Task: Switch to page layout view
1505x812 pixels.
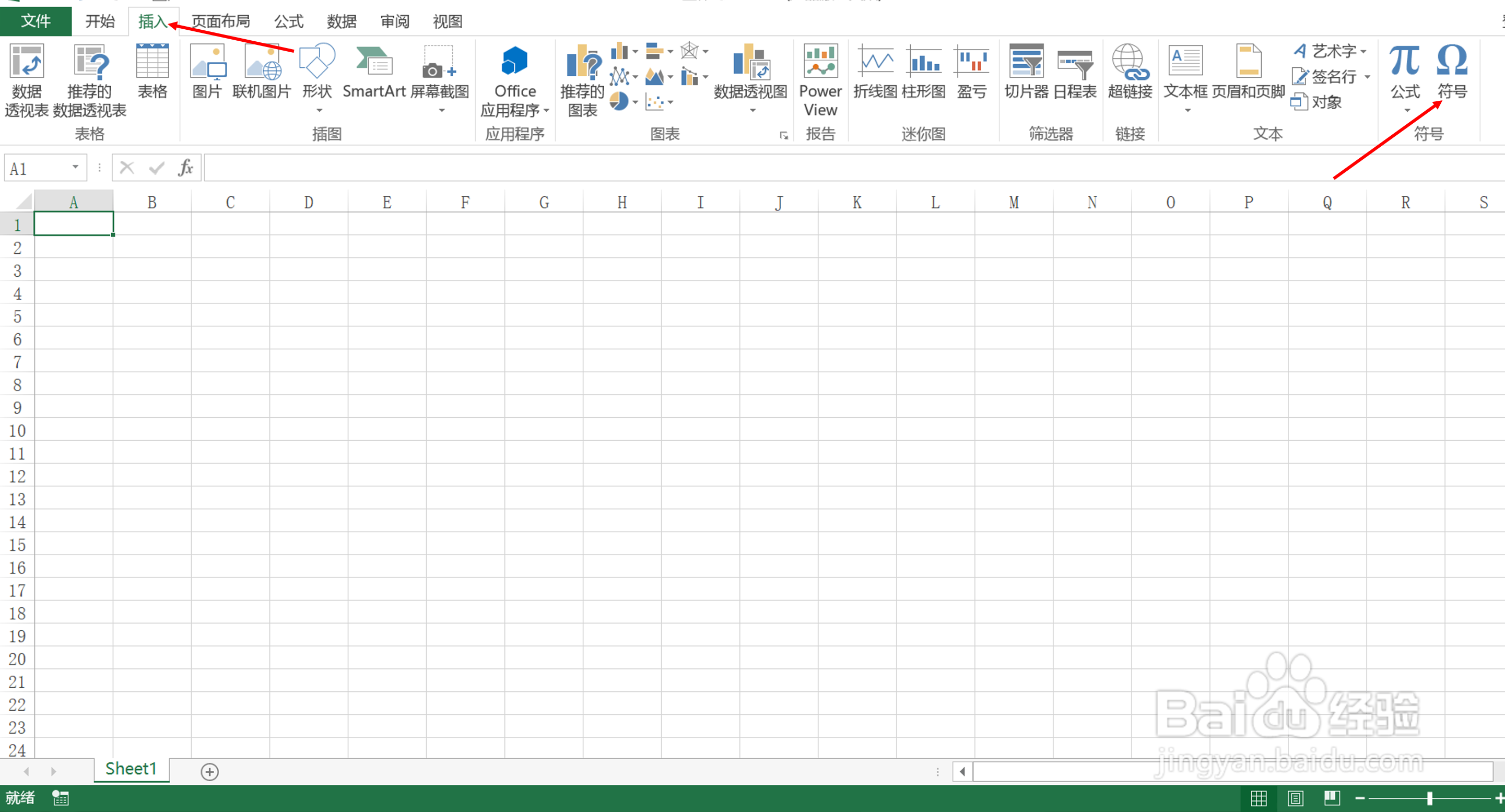Action: (x=1295, y=798)
